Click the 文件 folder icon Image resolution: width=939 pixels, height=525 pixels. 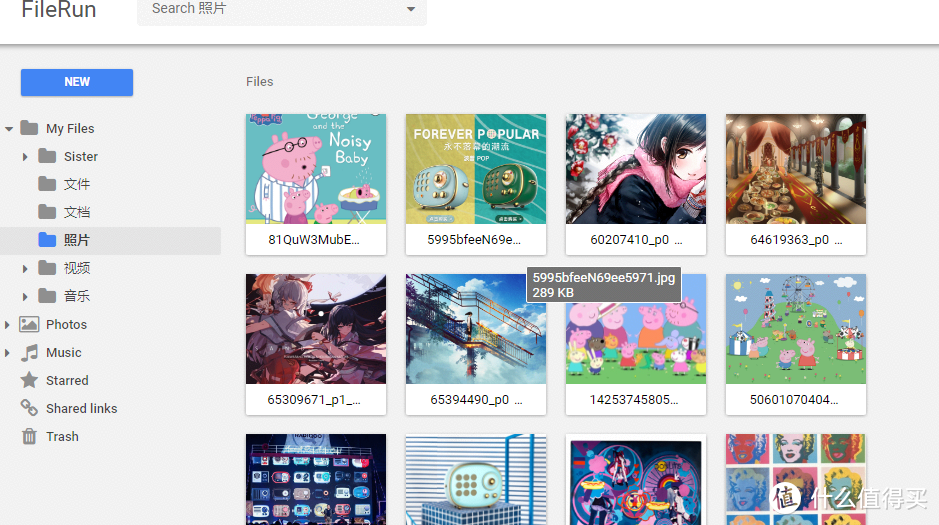tap(47, 183)
